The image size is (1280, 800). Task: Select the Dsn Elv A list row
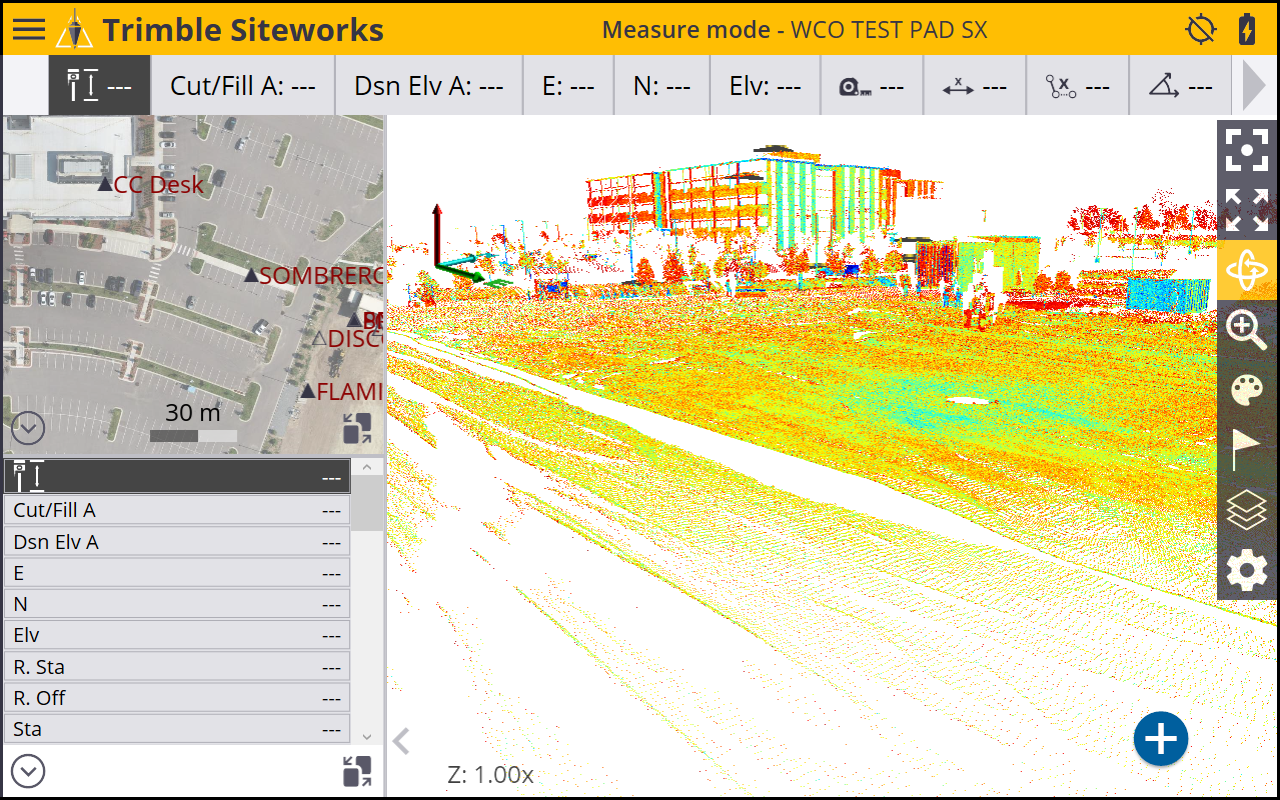pyautogui.click(x=177, y=542)
